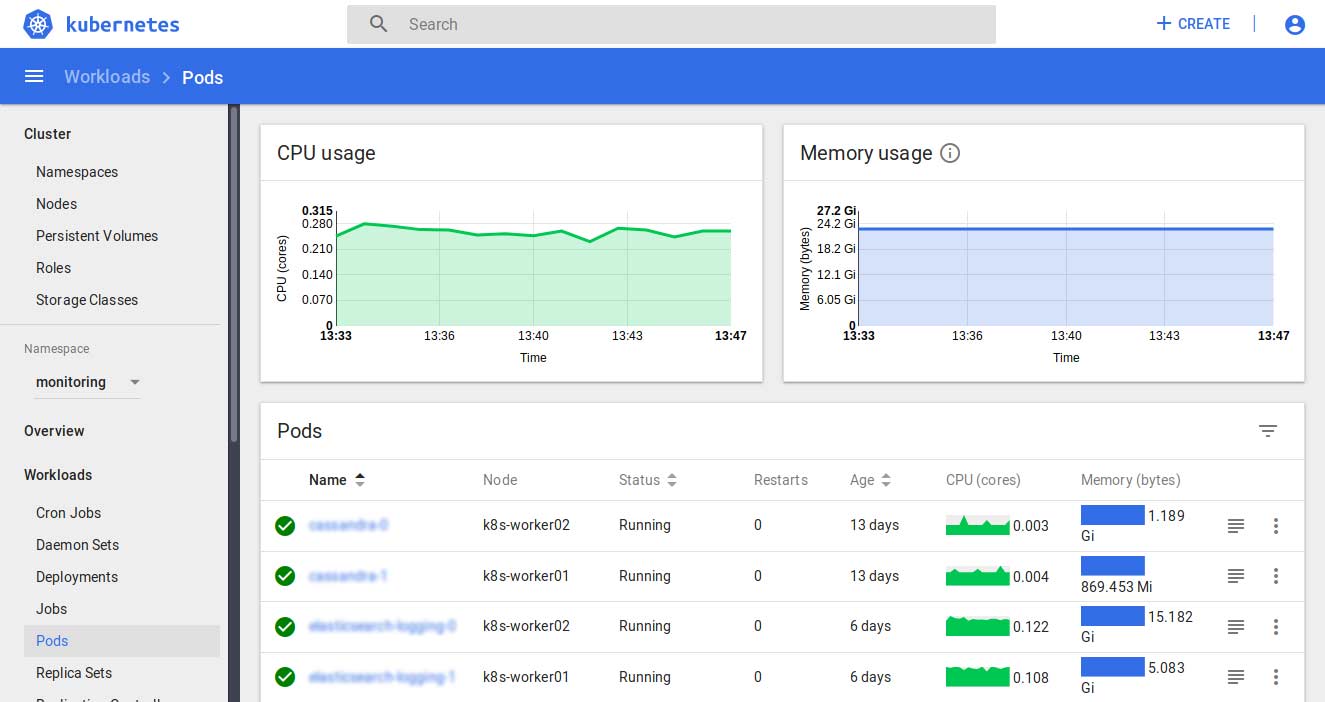The width and height of the screenshot is (1325, 702).
Task: Click k8s-worker01 in the cassandra-1 row
Action: 526,576
